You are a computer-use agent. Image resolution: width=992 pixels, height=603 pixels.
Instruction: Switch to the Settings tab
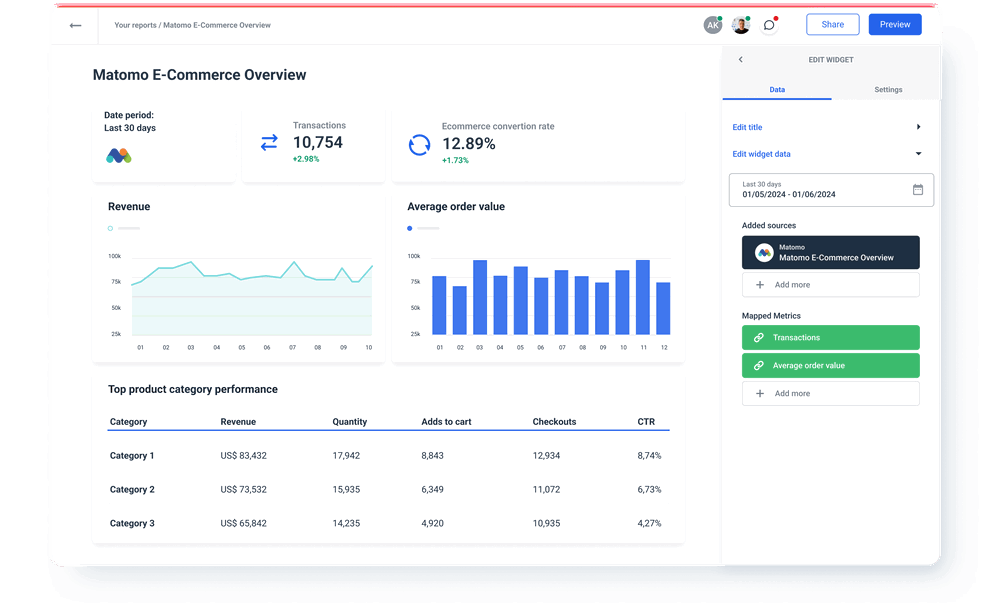point(888,89)
